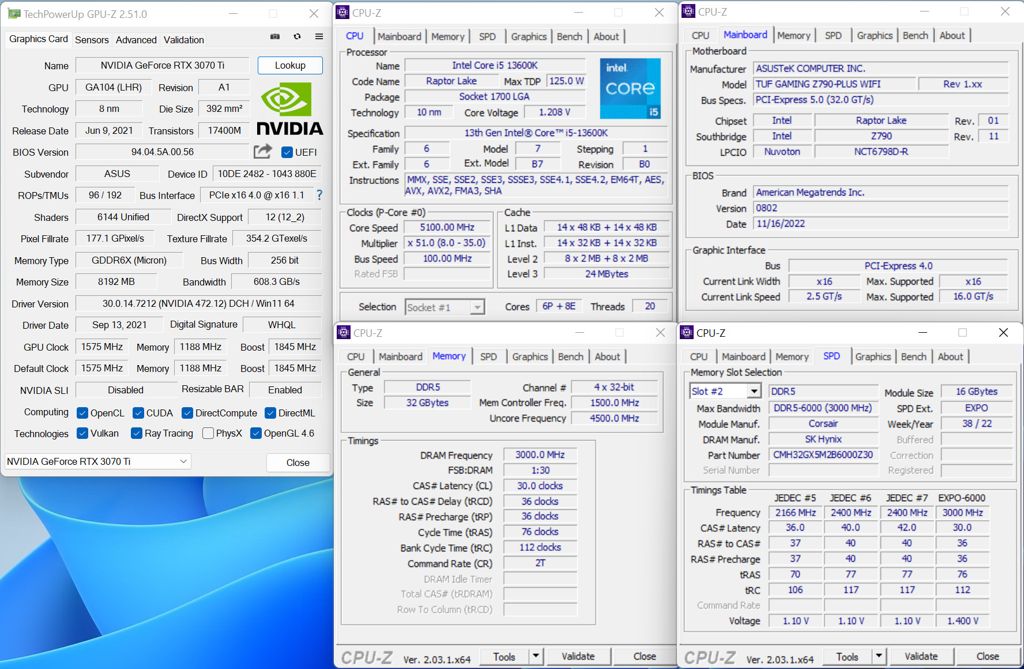Open Bench tab in the CPU-Z Memory Slot Selection window
The image size is (1024, 669).
[x=913, y=357]
